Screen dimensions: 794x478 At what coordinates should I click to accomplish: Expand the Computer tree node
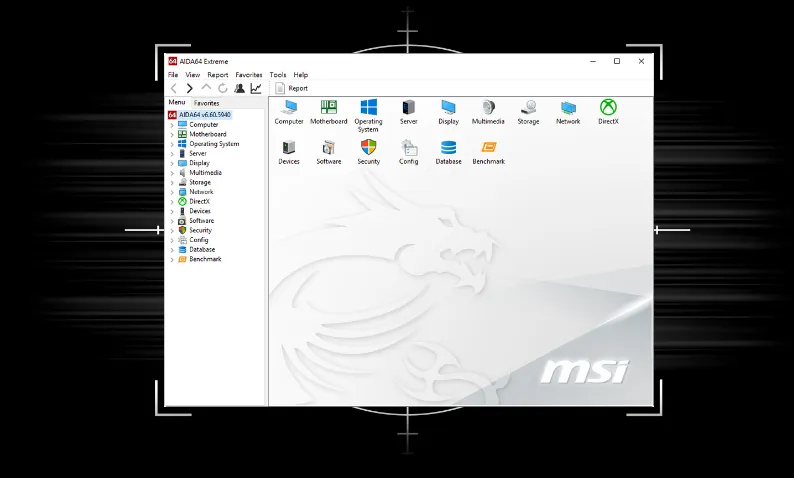click(x=172, y=125)
